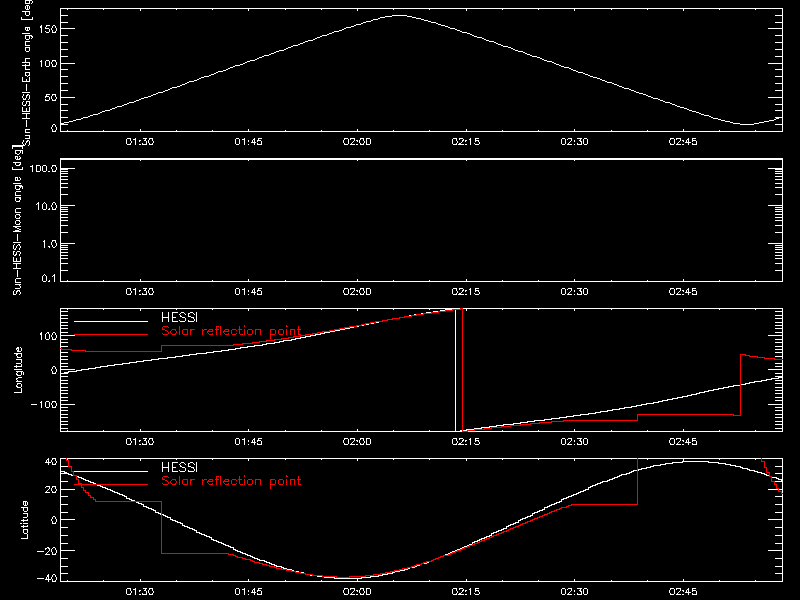800x600 pixels.
Task: Select Solar reflection point label in Latitude plot
Action: pos(231,481)
